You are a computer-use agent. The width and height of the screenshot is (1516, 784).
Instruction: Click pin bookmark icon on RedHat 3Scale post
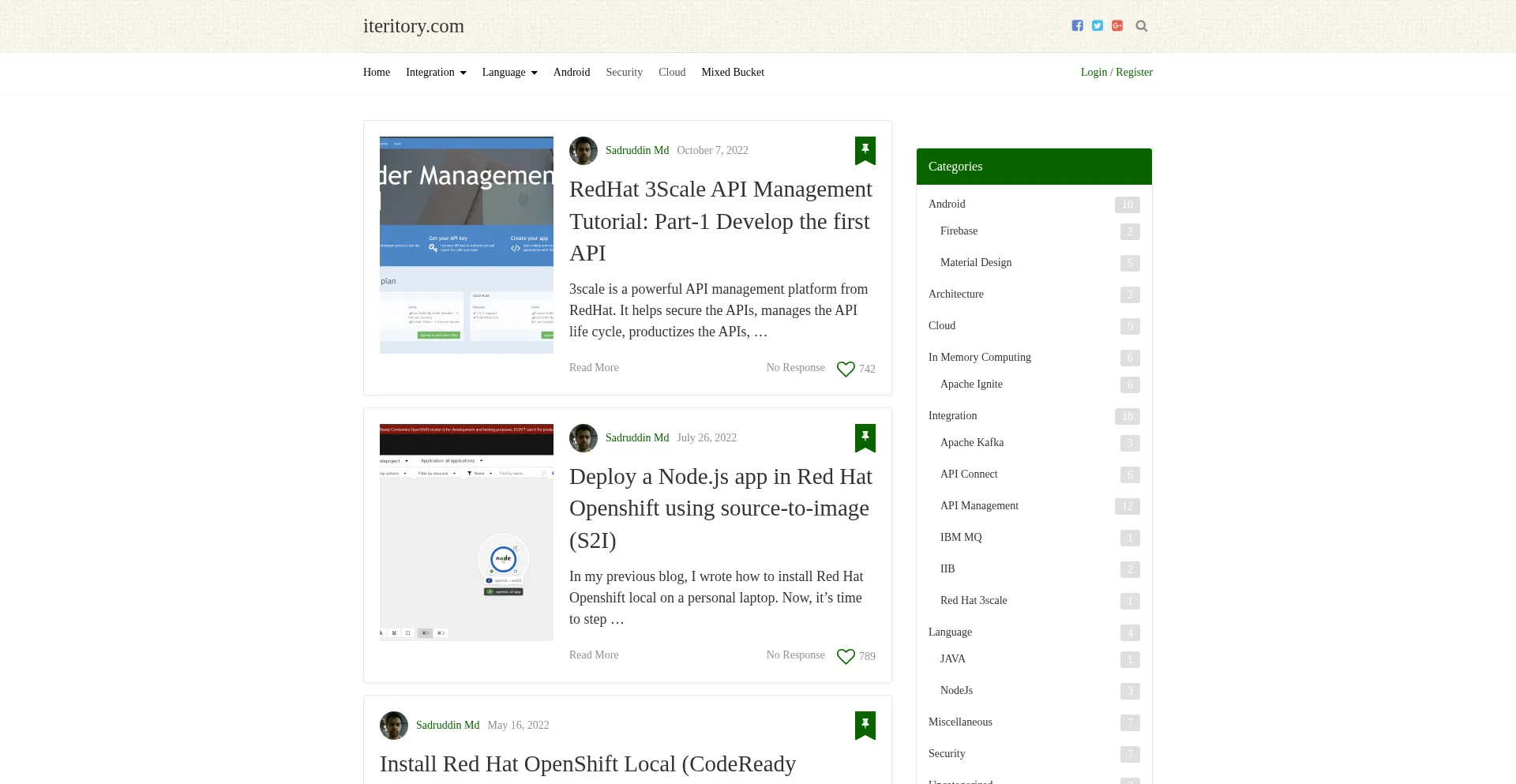865,150
